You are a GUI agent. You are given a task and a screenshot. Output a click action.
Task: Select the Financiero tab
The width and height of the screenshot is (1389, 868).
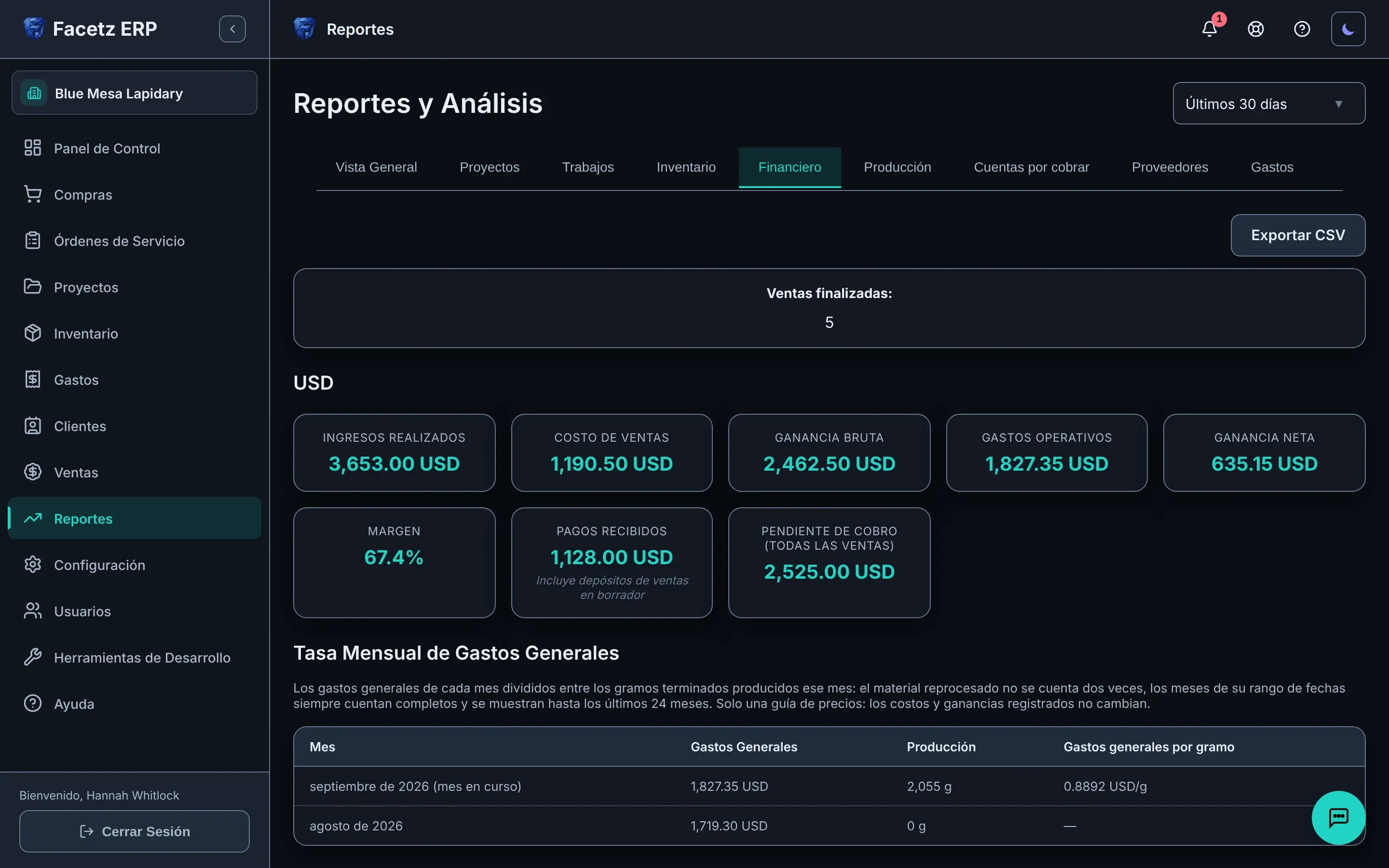click(x=789, y=167)
